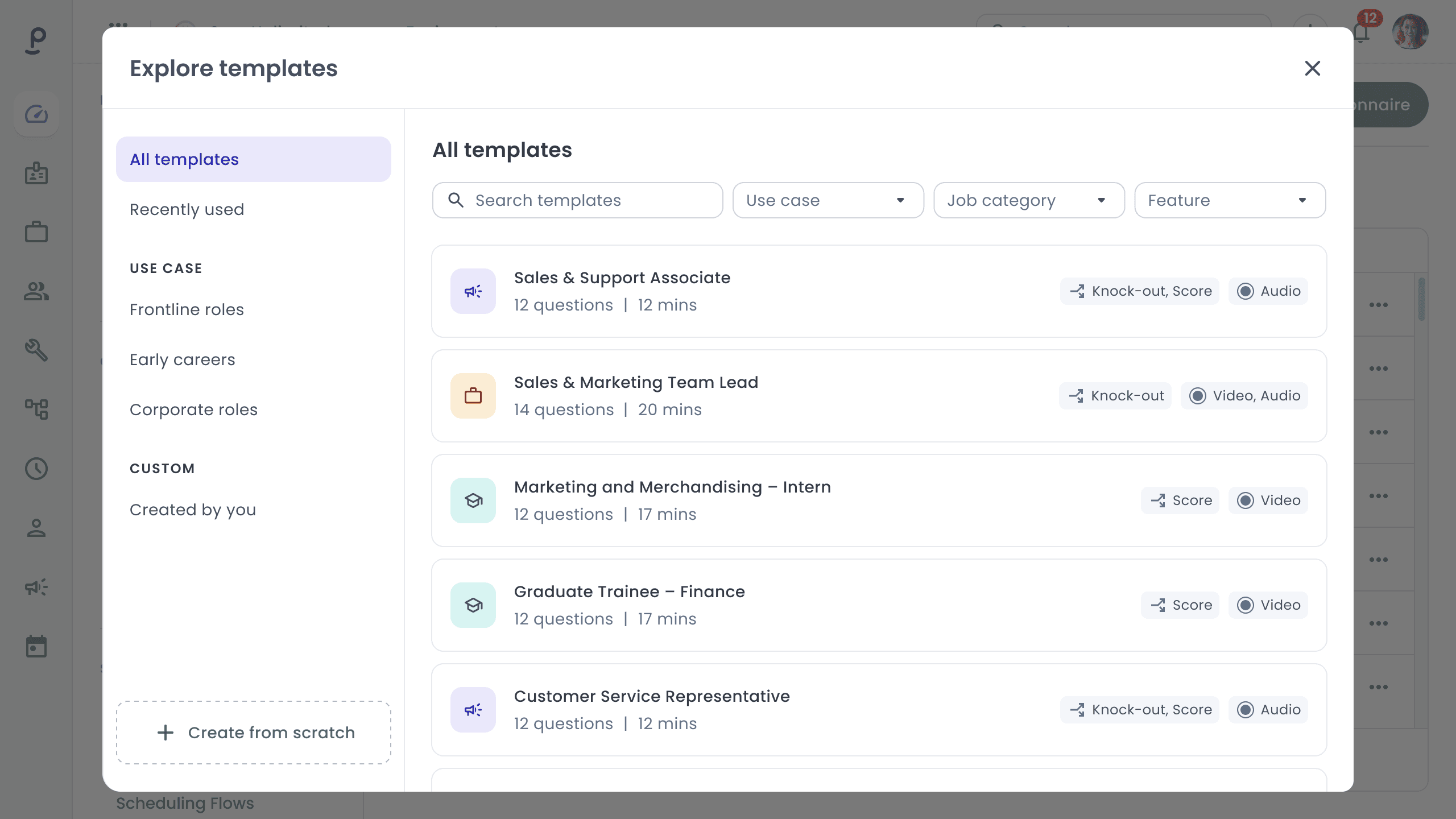This screenshot has height=819, width=1456.
Task: Open the Created by you templates
Action: [192, 510]
